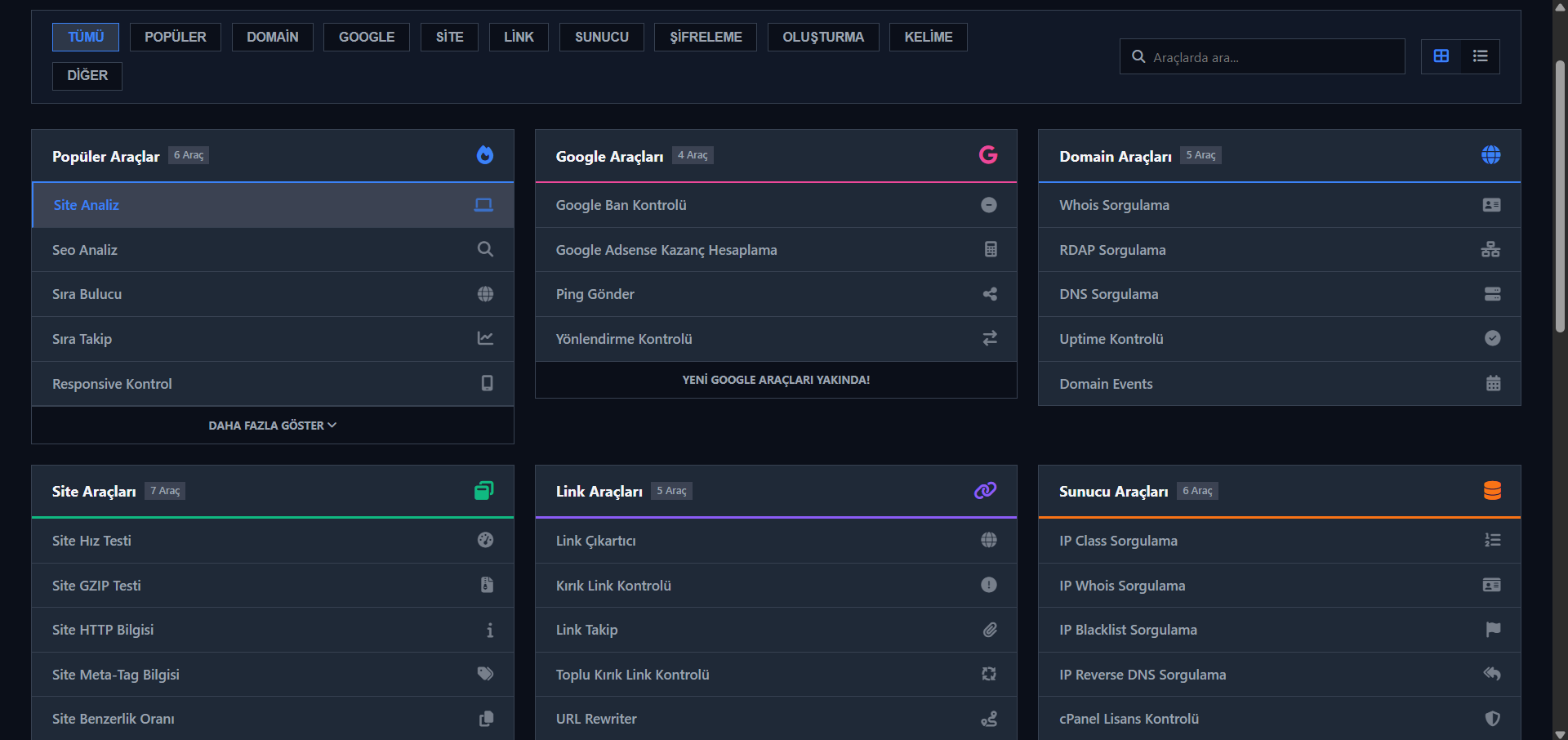Screen dimensions: 1568x740
Task: Click the green icon in Site Araçları header
Action: coord(484,491)
